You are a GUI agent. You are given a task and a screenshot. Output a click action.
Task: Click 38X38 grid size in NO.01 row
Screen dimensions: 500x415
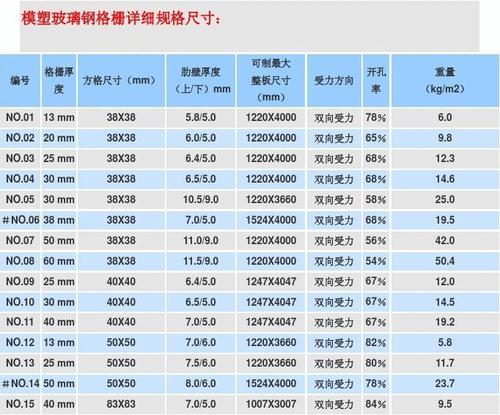121,117
